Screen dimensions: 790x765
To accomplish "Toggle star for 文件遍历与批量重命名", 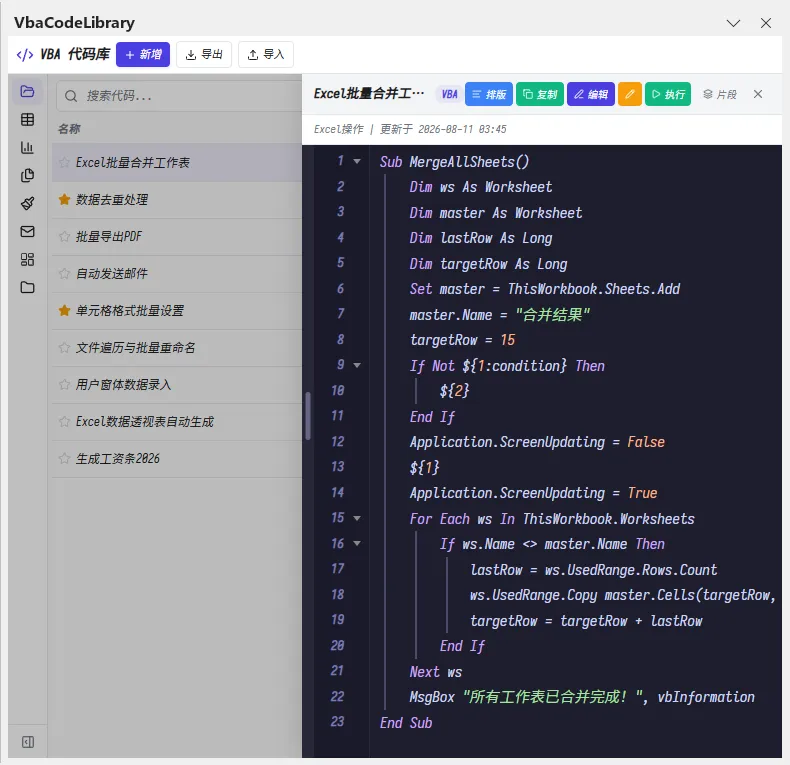I will [x=64, y=348].
